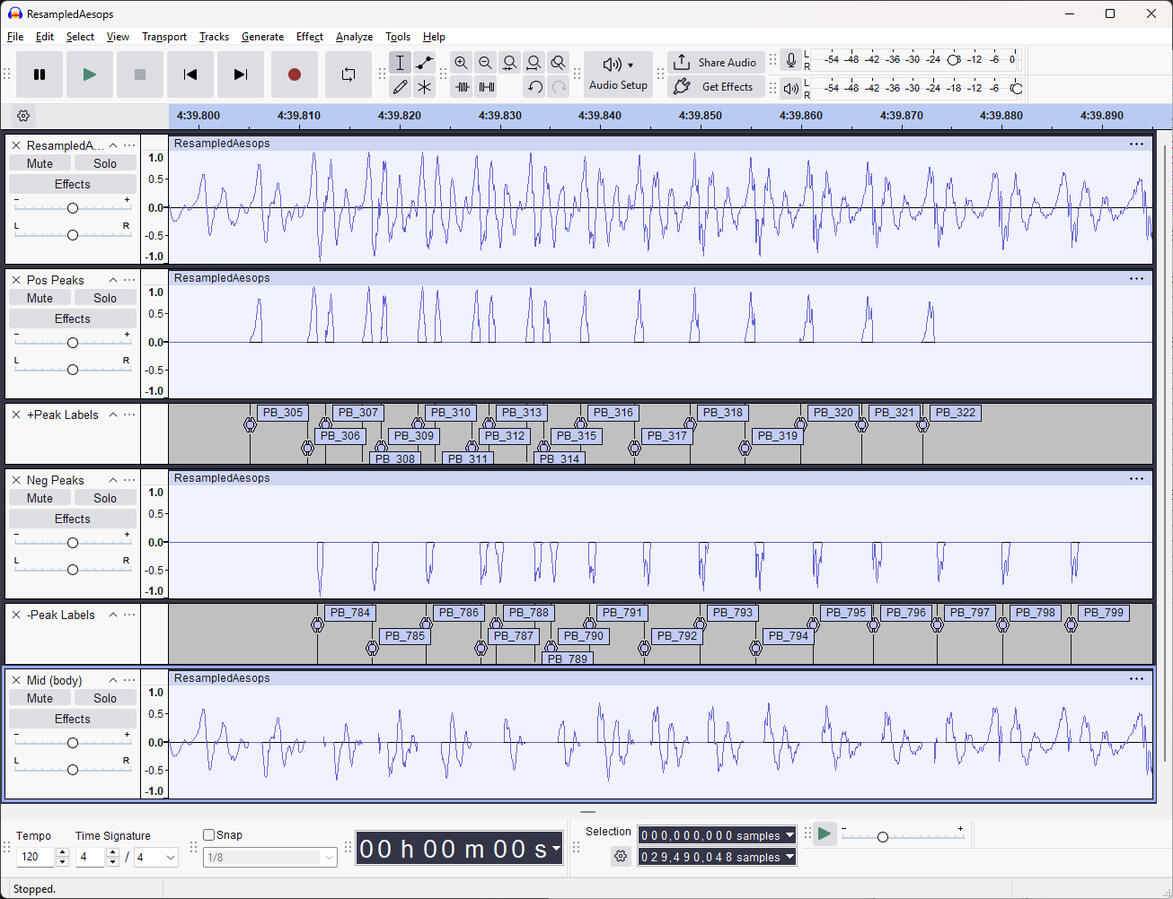The height and width of the screenshot is (899, 1173).
Task: Open the Time Signature denominator dropdown
Action: tap(156, 857)
